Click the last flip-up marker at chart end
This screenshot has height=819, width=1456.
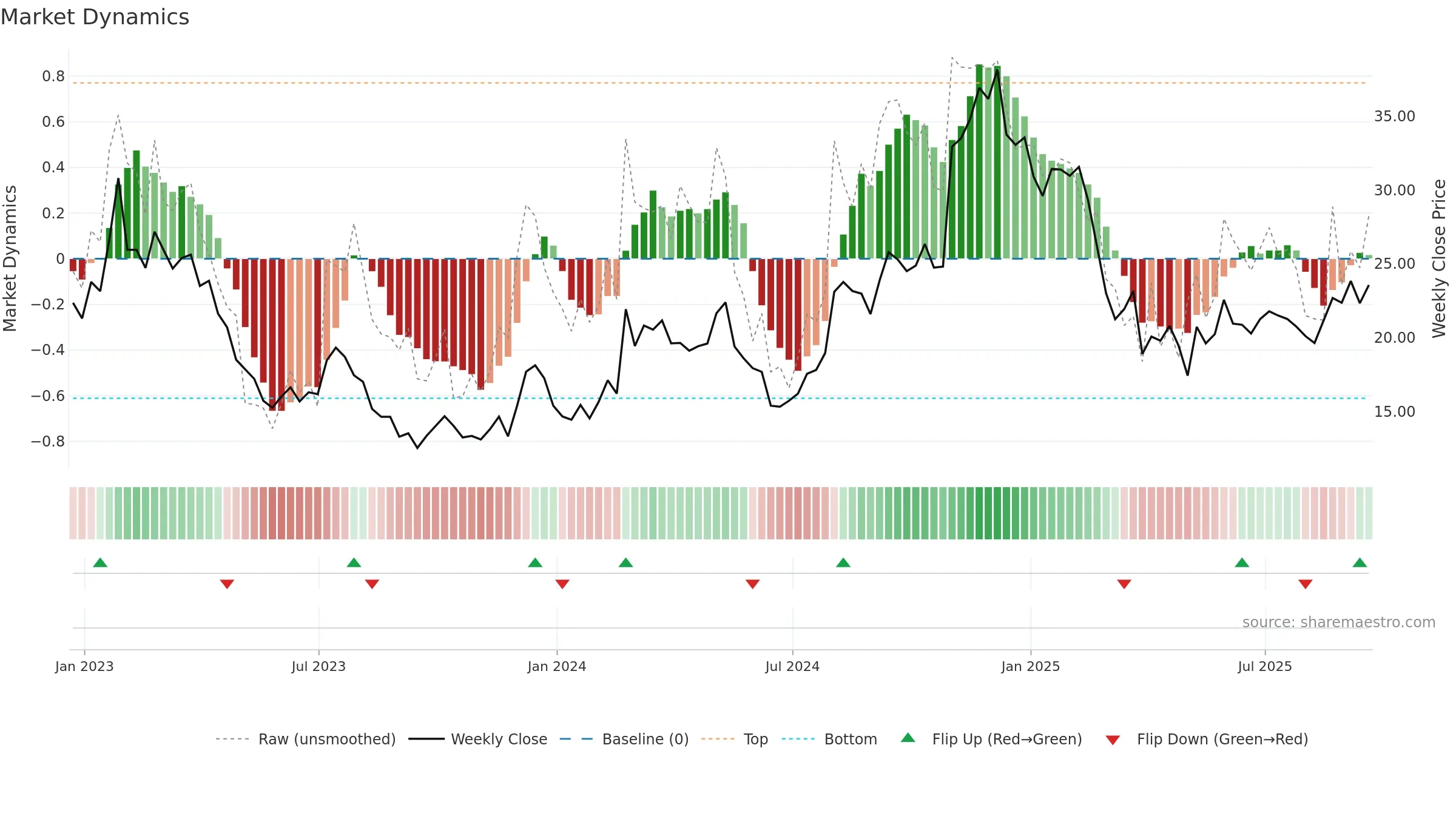tap(1360, 562)
